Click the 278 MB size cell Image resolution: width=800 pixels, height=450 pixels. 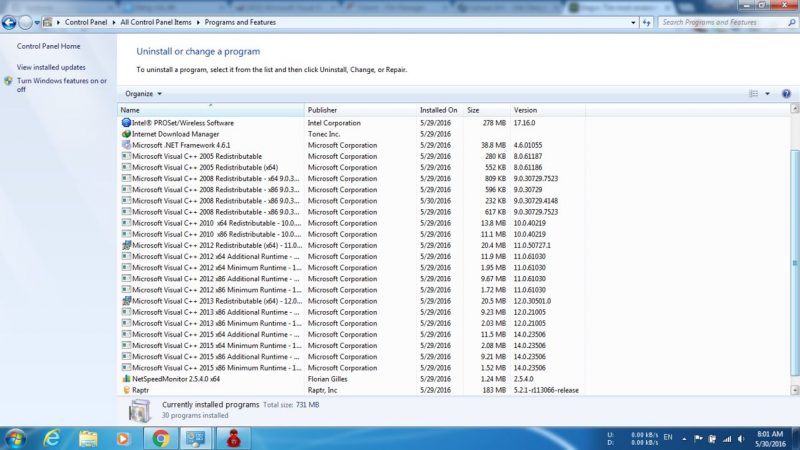[x=494, y=123]
